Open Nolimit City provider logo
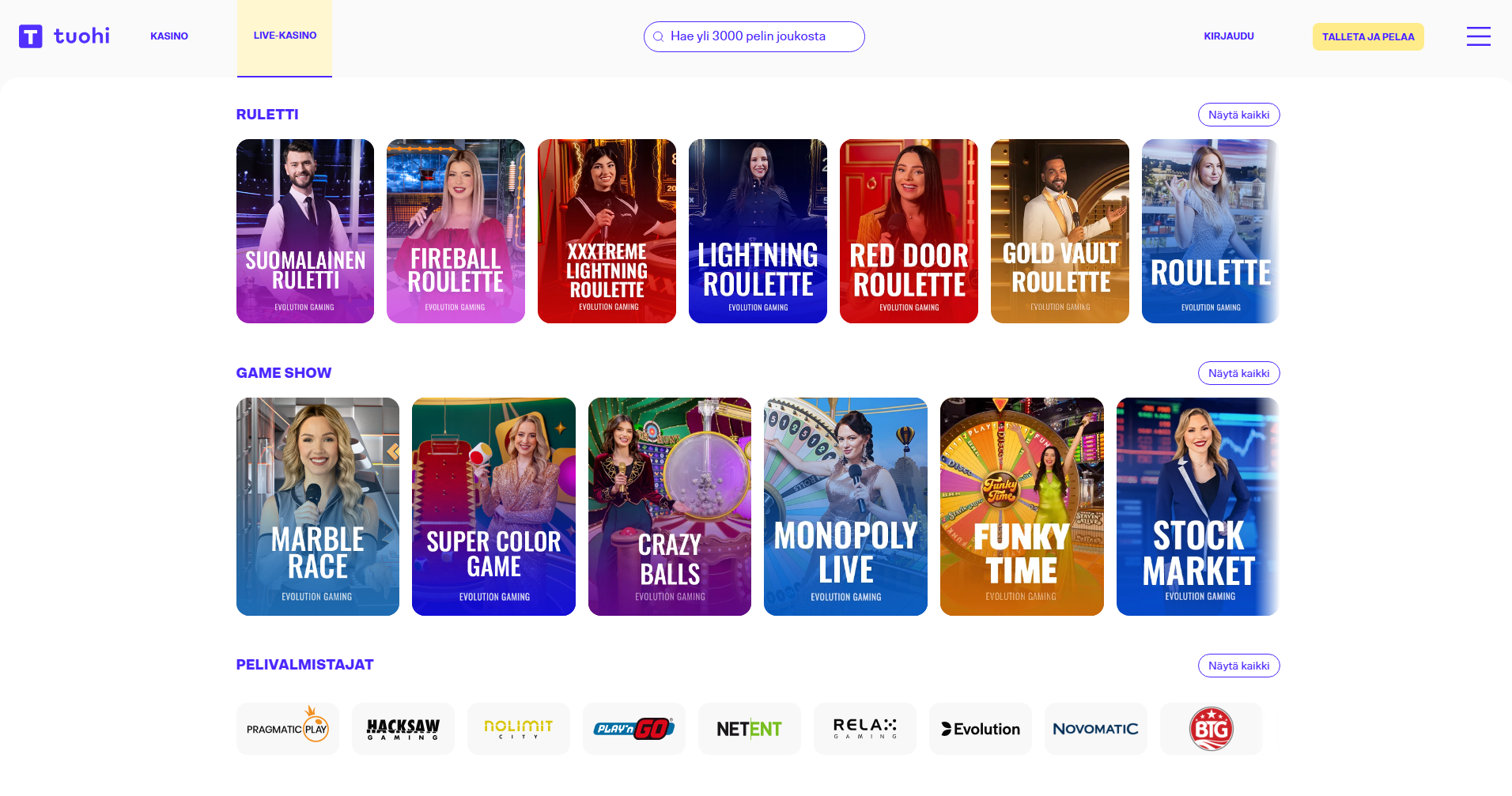 [519, 729]
